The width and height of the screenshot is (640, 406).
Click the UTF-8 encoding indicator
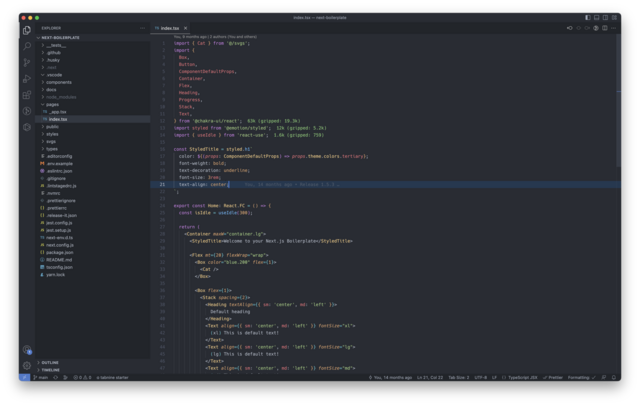(x=481, y=377)
